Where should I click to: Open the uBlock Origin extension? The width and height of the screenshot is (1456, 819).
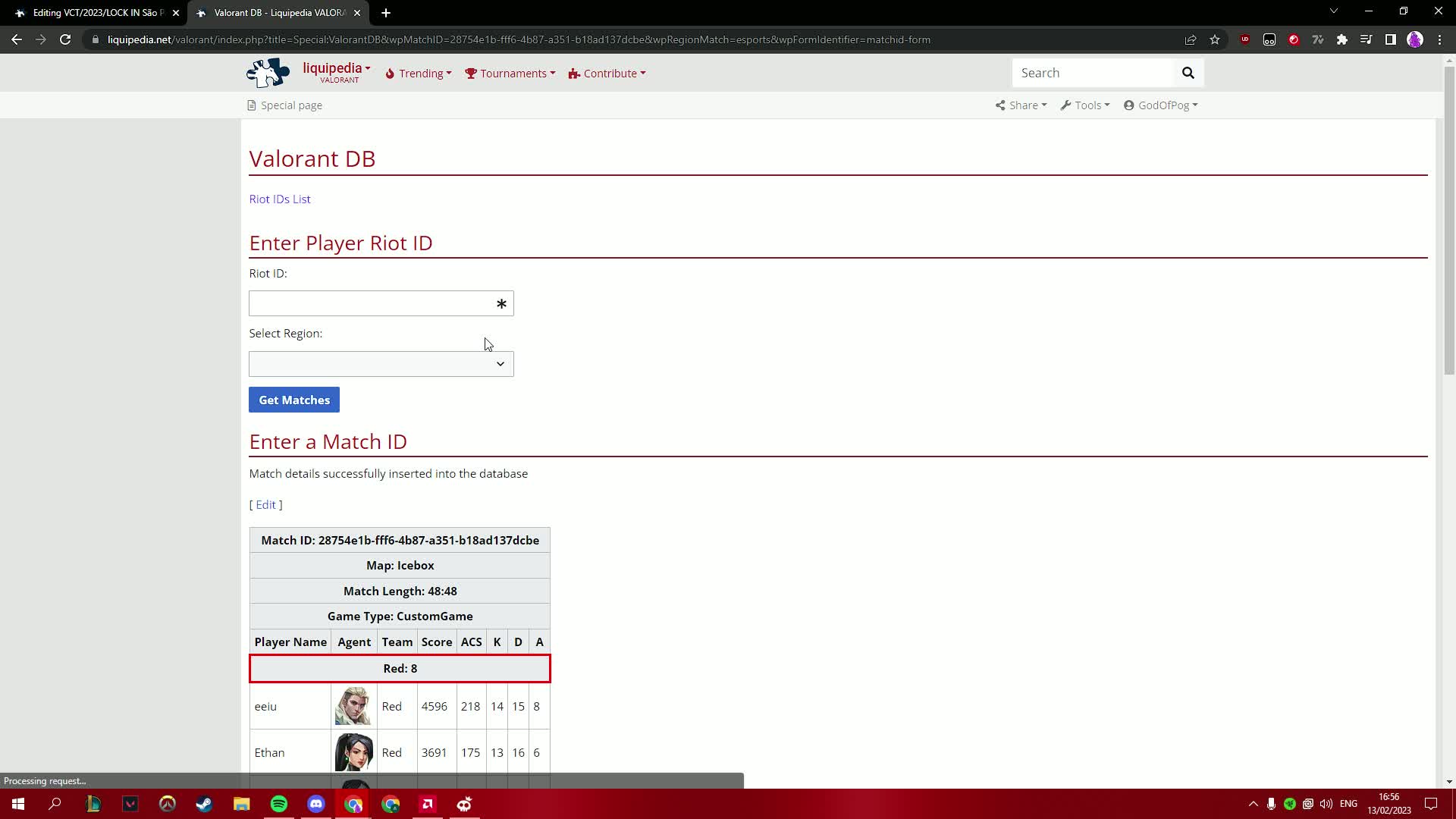pyautogui.click(x=1245, y=39)
